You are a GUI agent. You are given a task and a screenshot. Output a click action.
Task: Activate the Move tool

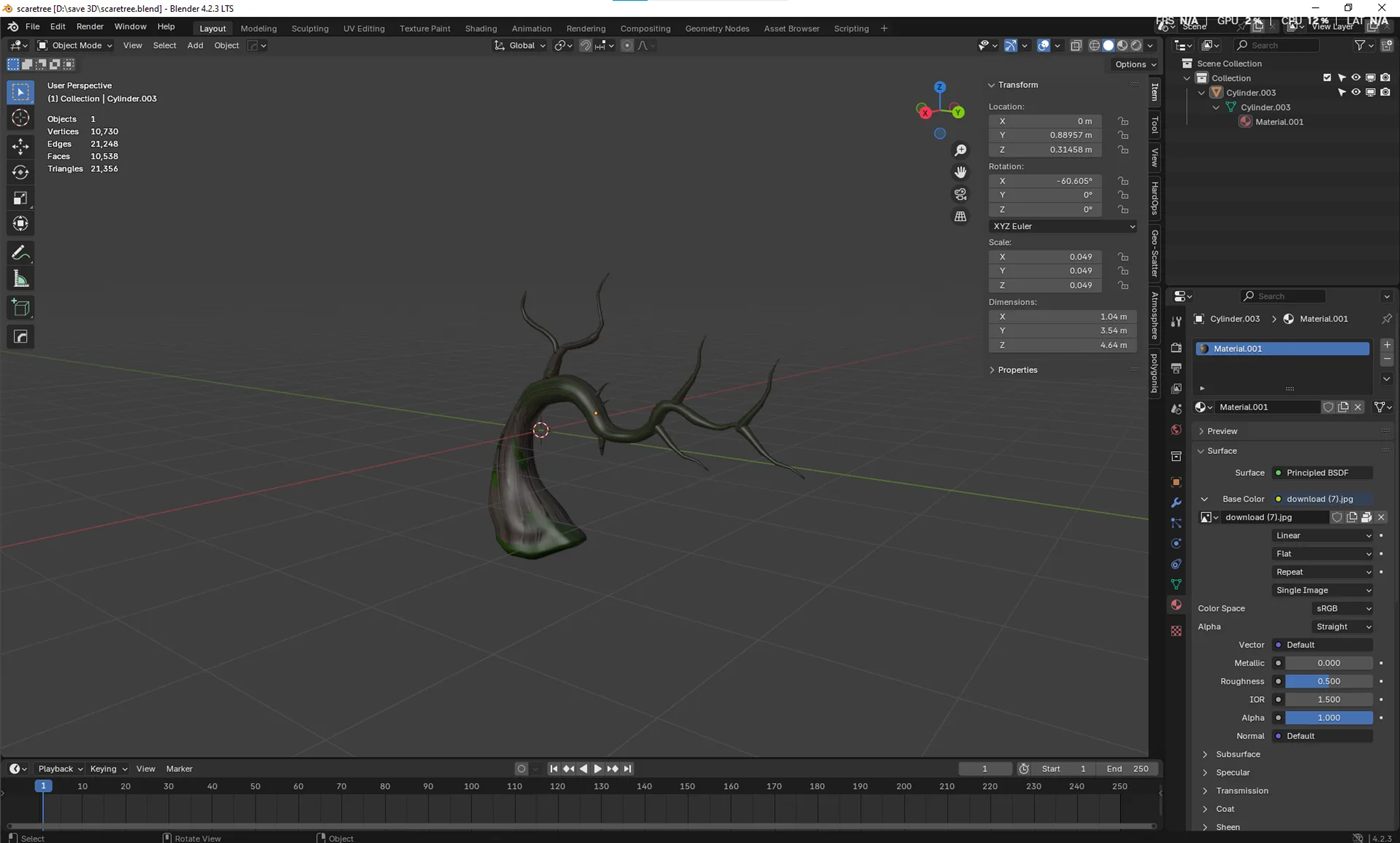coord(20,146)
